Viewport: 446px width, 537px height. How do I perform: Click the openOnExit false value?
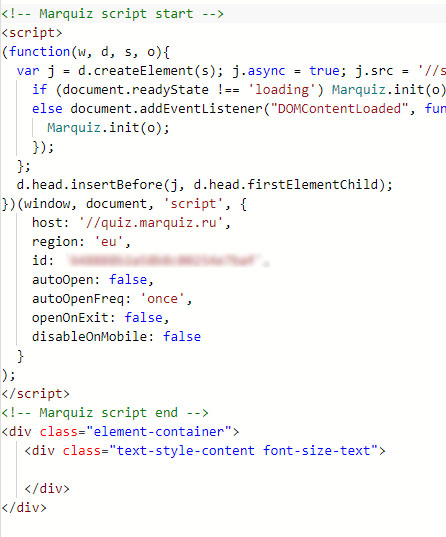pos(143,318)
